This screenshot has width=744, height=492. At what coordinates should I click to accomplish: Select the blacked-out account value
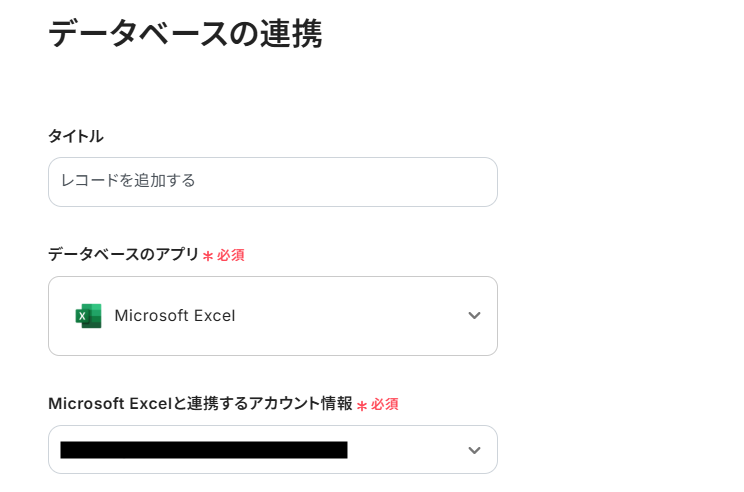pyautogui.click(x=203, y=450)
